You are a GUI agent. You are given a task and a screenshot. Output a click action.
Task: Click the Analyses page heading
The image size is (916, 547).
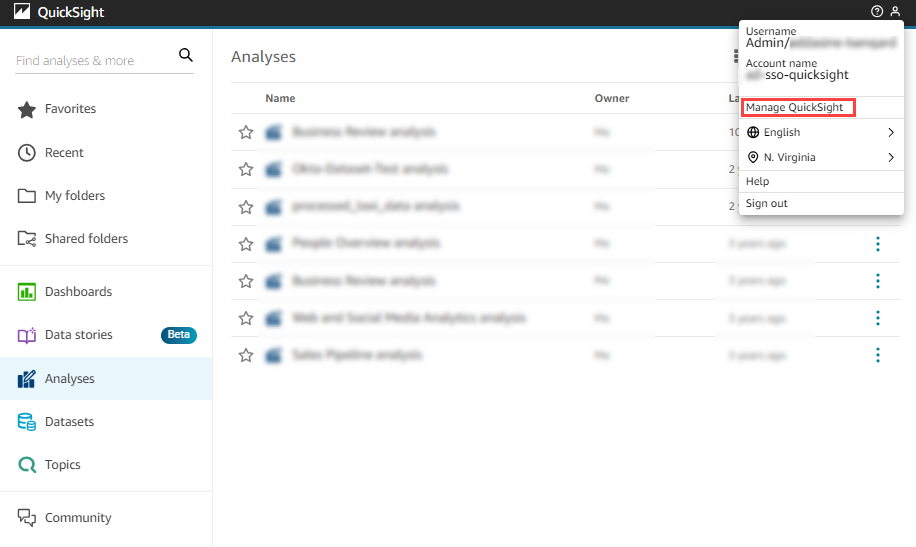263,57
